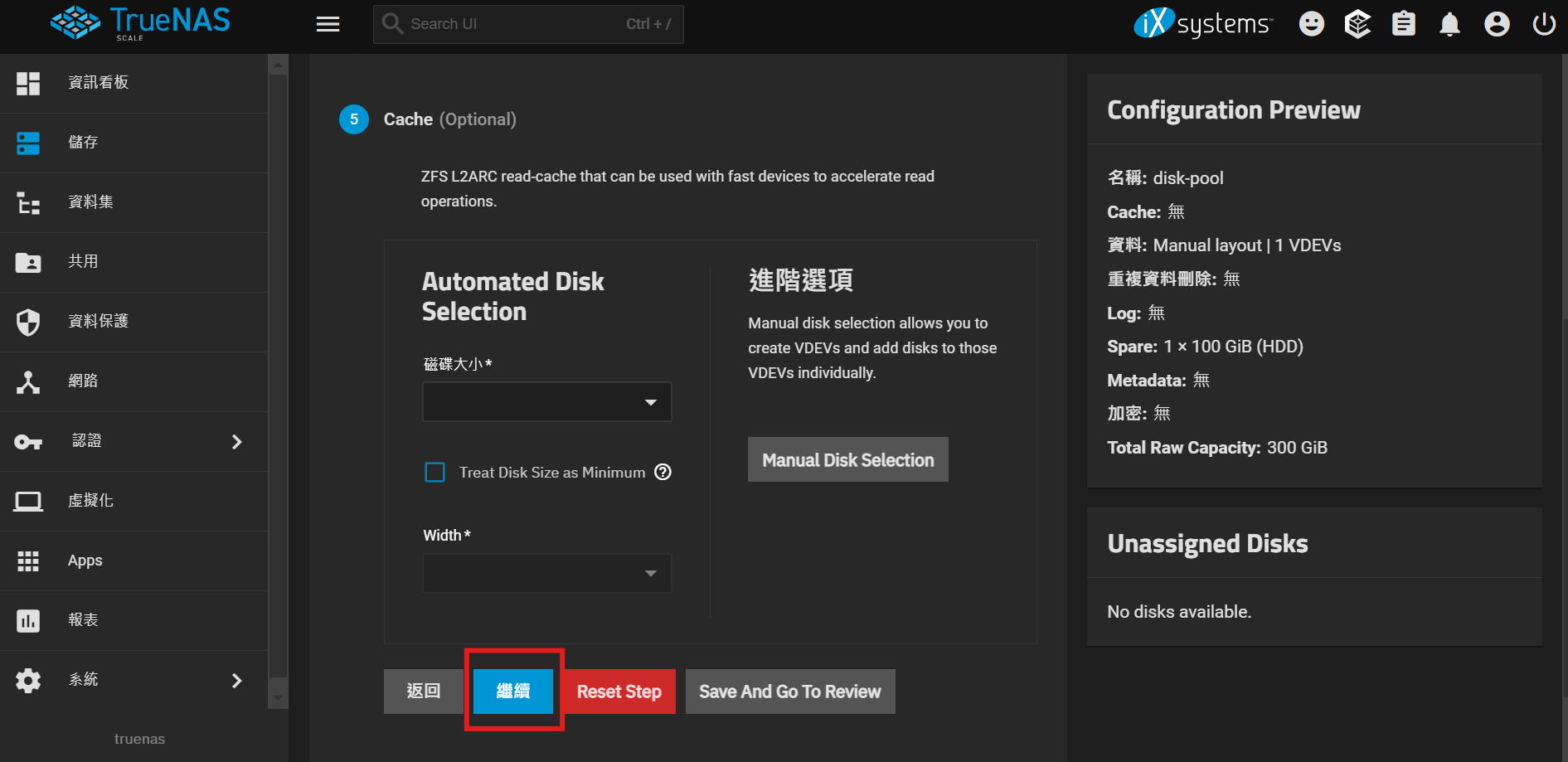The image size is (1568, 762).
Task: Expand the 認證 credentials sidebar menu
Action: click(x=134, y=441)
